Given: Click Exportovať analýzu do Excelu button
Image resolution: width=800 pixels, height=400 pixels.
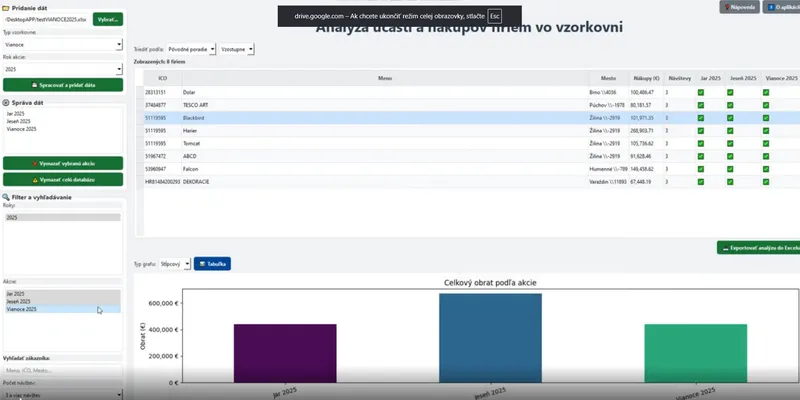Looking at the screenshot, I should (759, 248).
